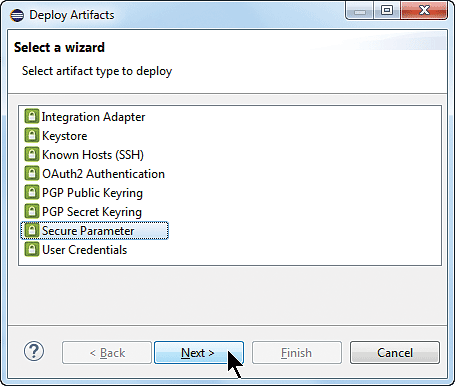455x386 pixels.
Task: Click the Secure Parameter lock icon
Action: (32, 231)
